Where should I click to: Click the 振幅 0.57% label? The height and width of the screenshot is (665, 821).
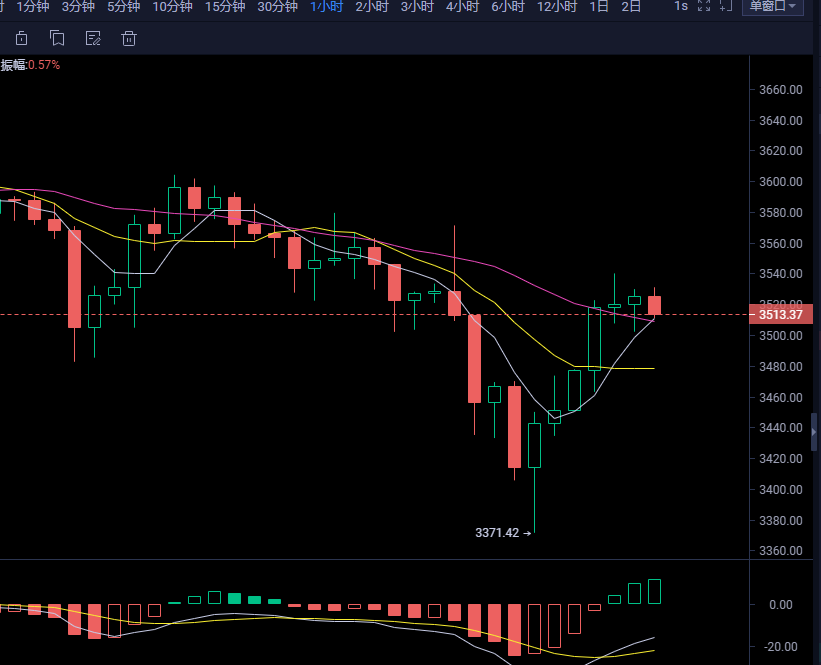[30, 65]
